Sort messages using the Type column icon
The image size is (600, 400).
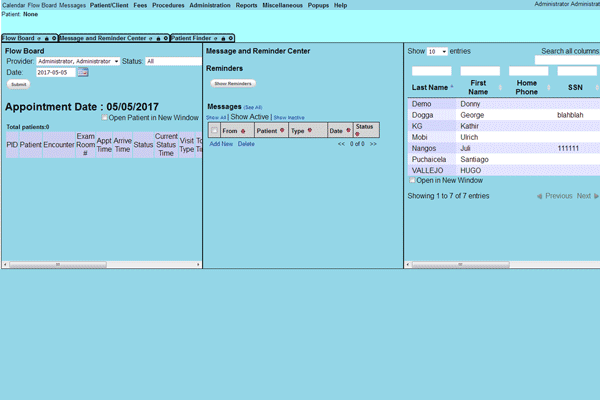pos(310,130)
